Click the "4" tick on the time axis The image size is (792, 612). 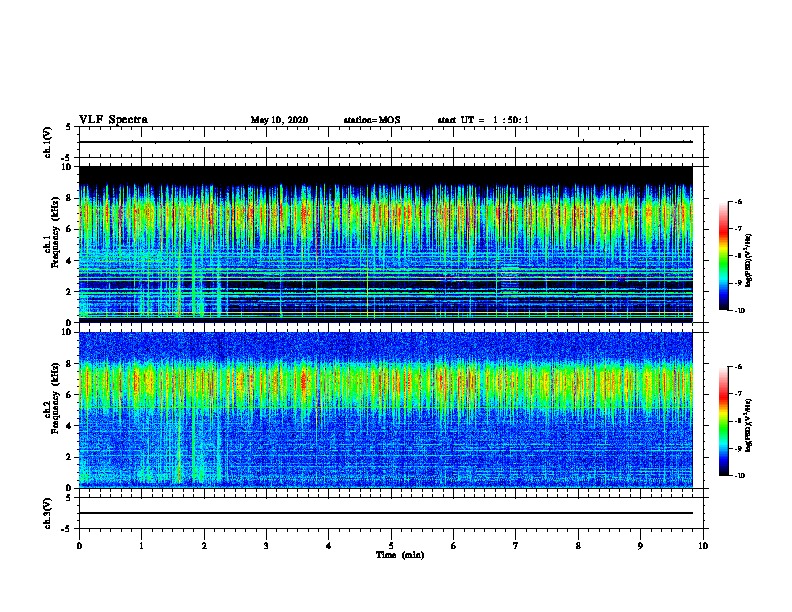pos(329,545)
